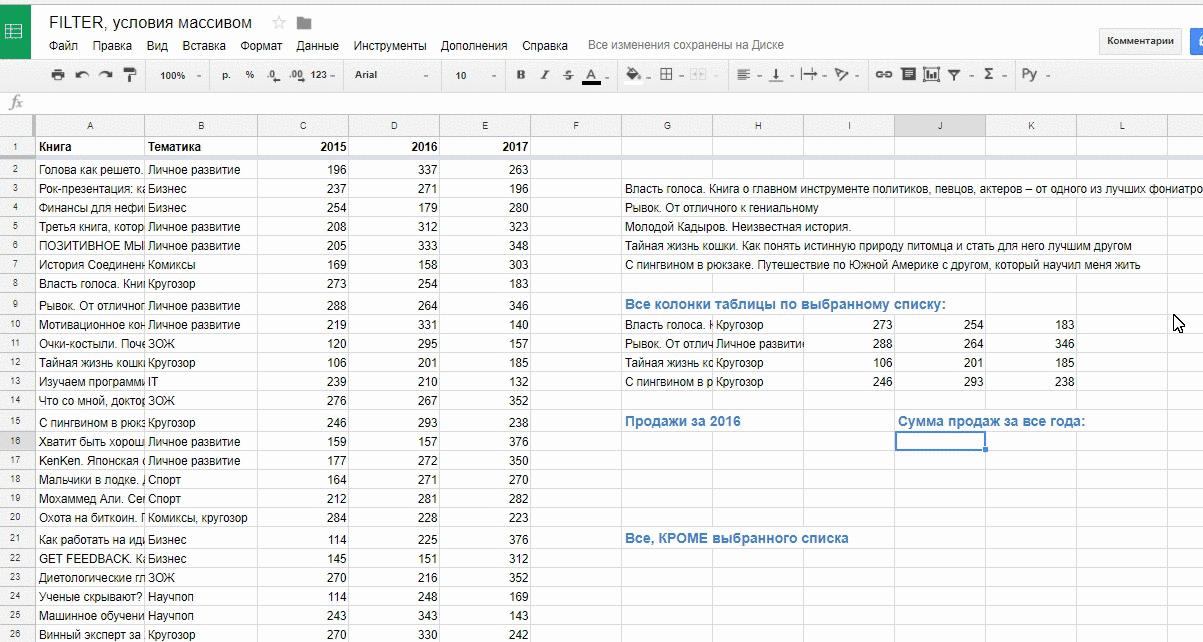Select column J header
The height and width of the screenshot is (642, 1203).
(940, 125)
